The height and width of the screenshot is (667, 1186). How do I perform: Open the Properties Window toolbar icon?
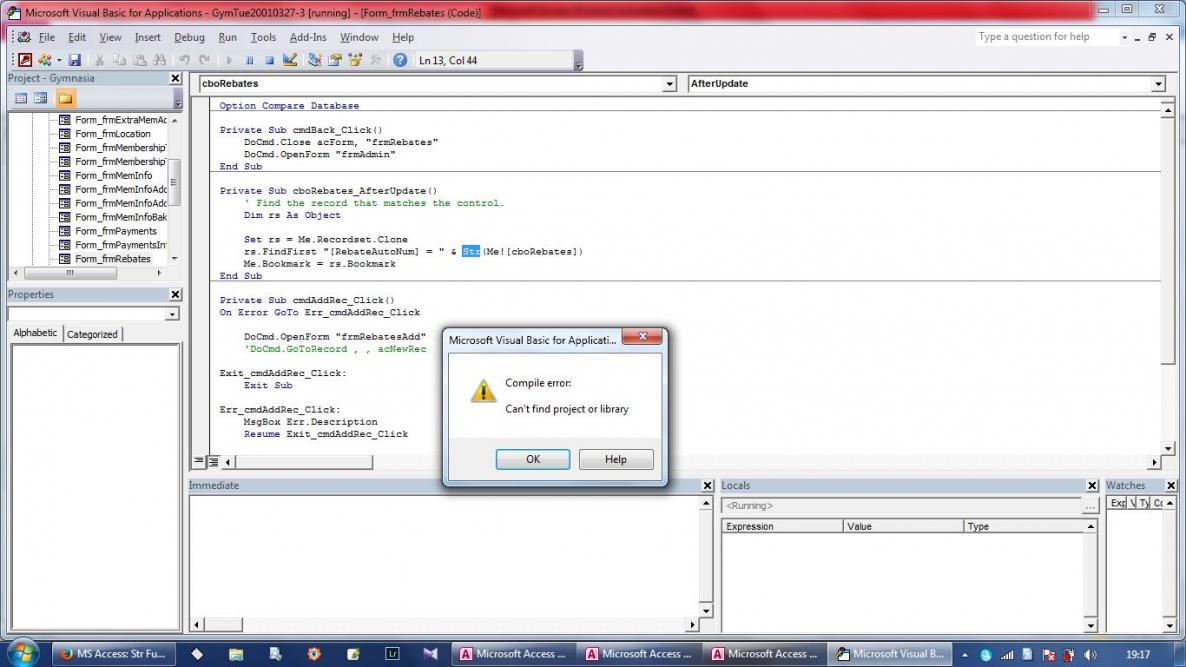click(335, 60)
